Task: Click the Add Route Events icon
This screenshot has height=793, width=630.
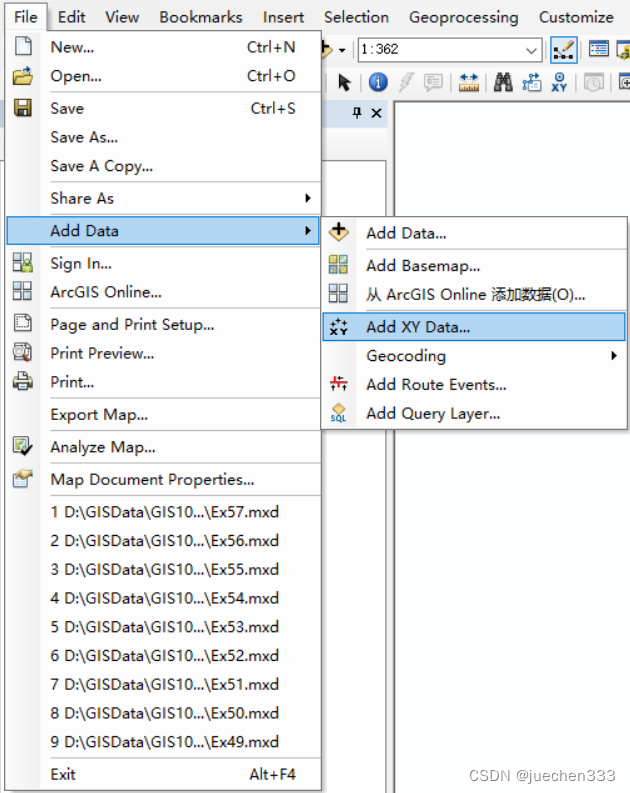Action: 339,384
